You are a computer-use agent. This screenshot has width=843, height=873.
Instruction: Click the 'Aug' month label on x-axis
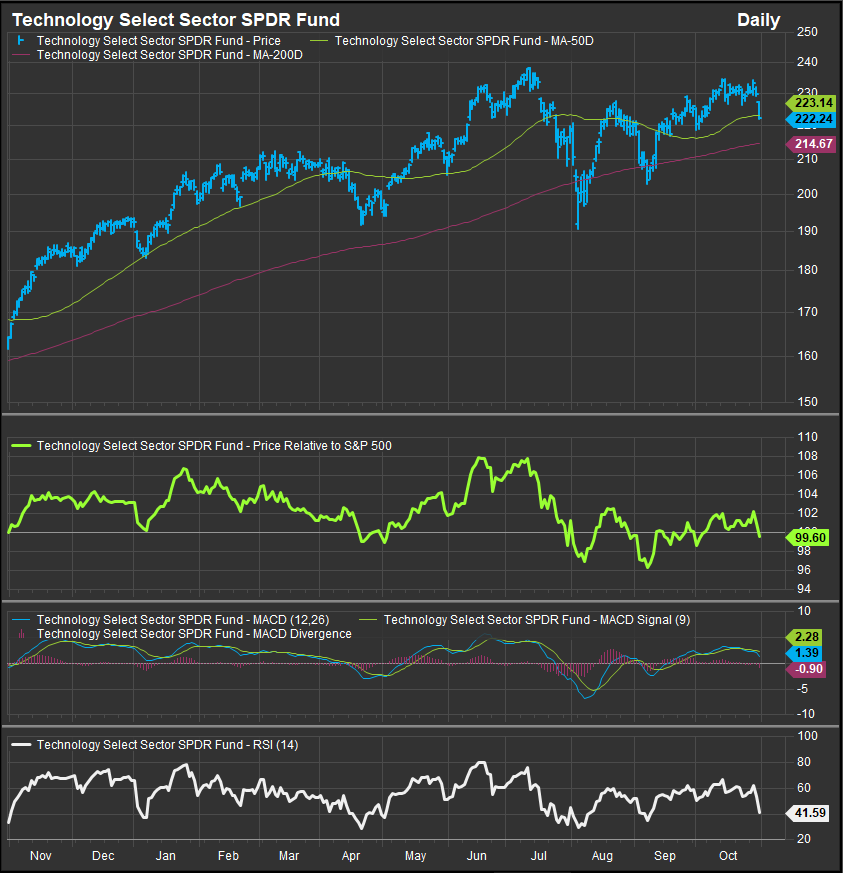tap(602, 855)
